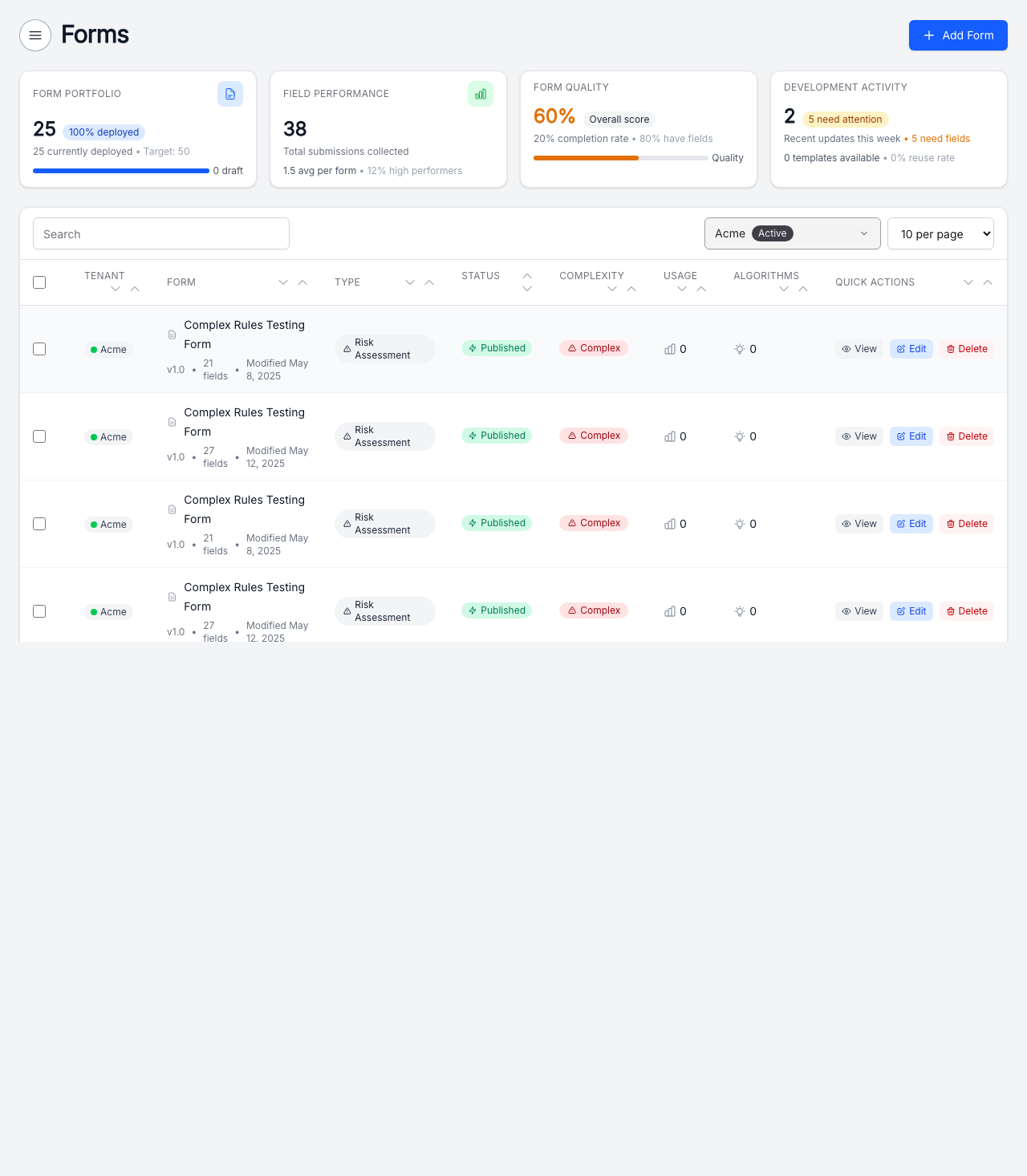This screenshot has width=1027, height=1176.
Task: Click into the Search input field
Action: point(161,233)
